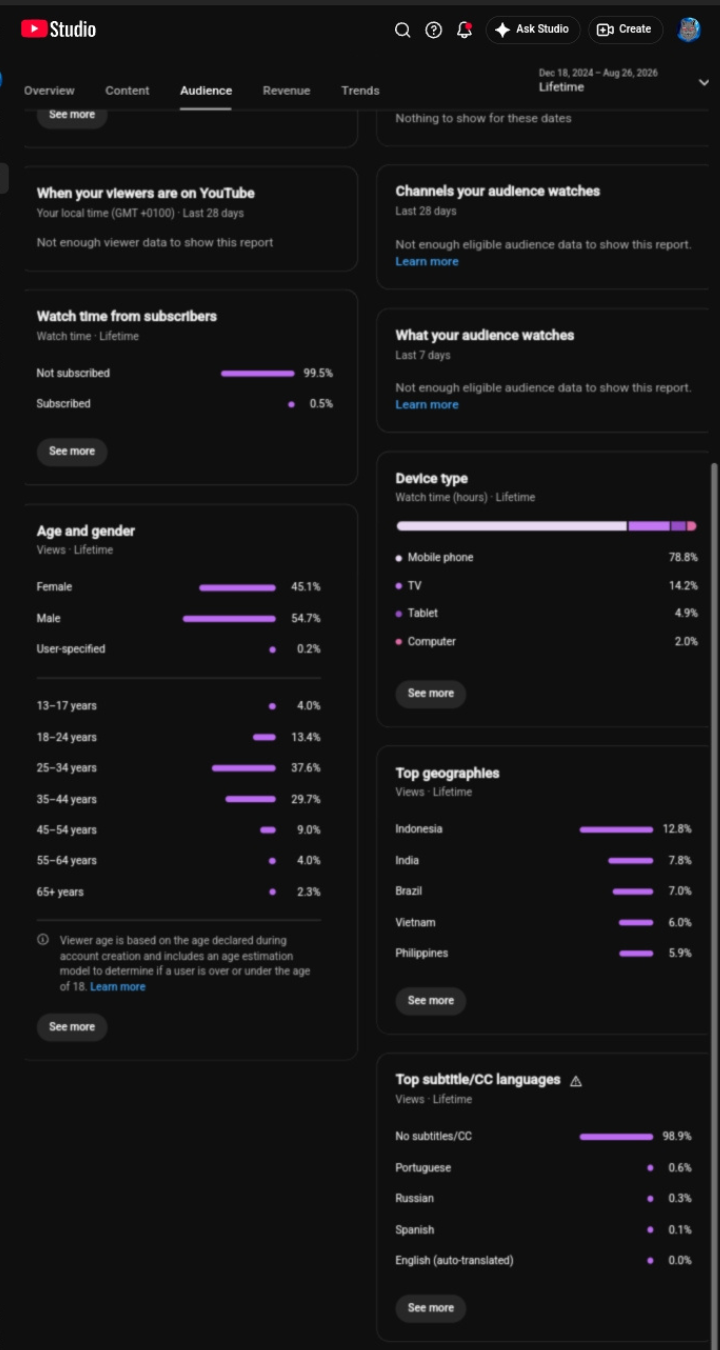Switch to the Overview tab
Image resolution: width=720 pixels, height=1350 pixels.
pos(49,90)
